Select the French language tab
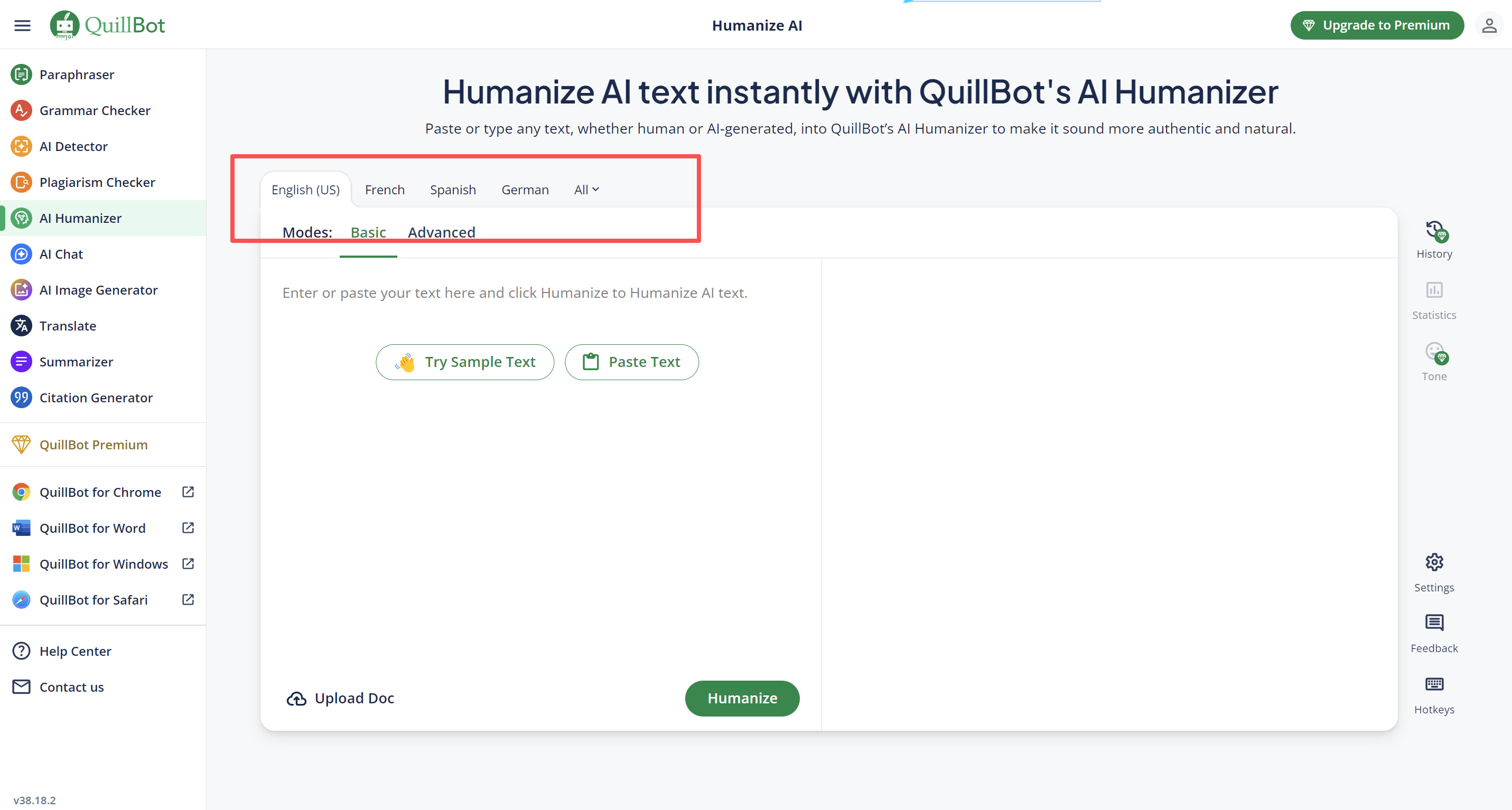 385,190
